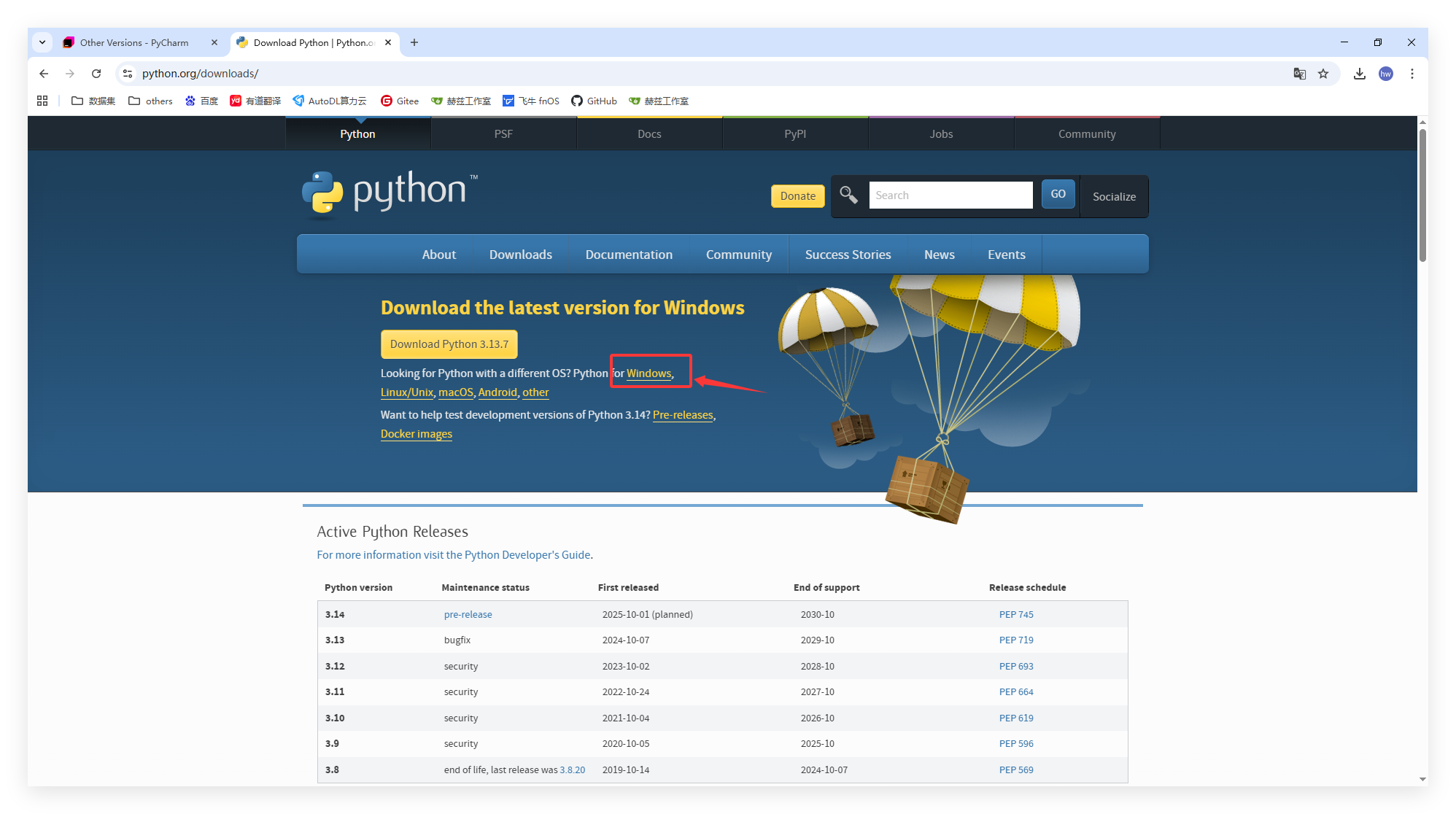Click the page vertical scrollbar thumb
The height and width of the screenshot is (814, 1456).
pyautogui.click(x=1422, y=195)
